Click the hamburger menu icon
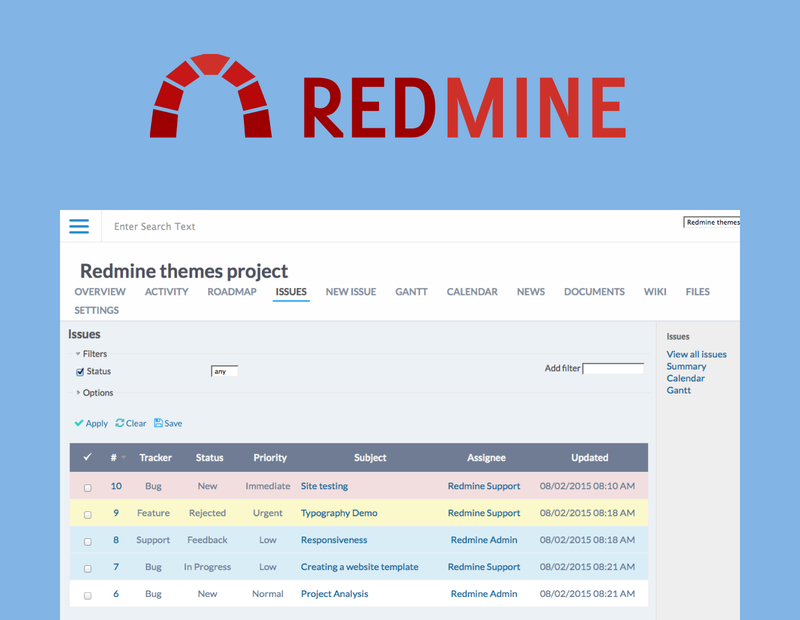The height and width of the screenshot is (620, 800). pos(79,227)
